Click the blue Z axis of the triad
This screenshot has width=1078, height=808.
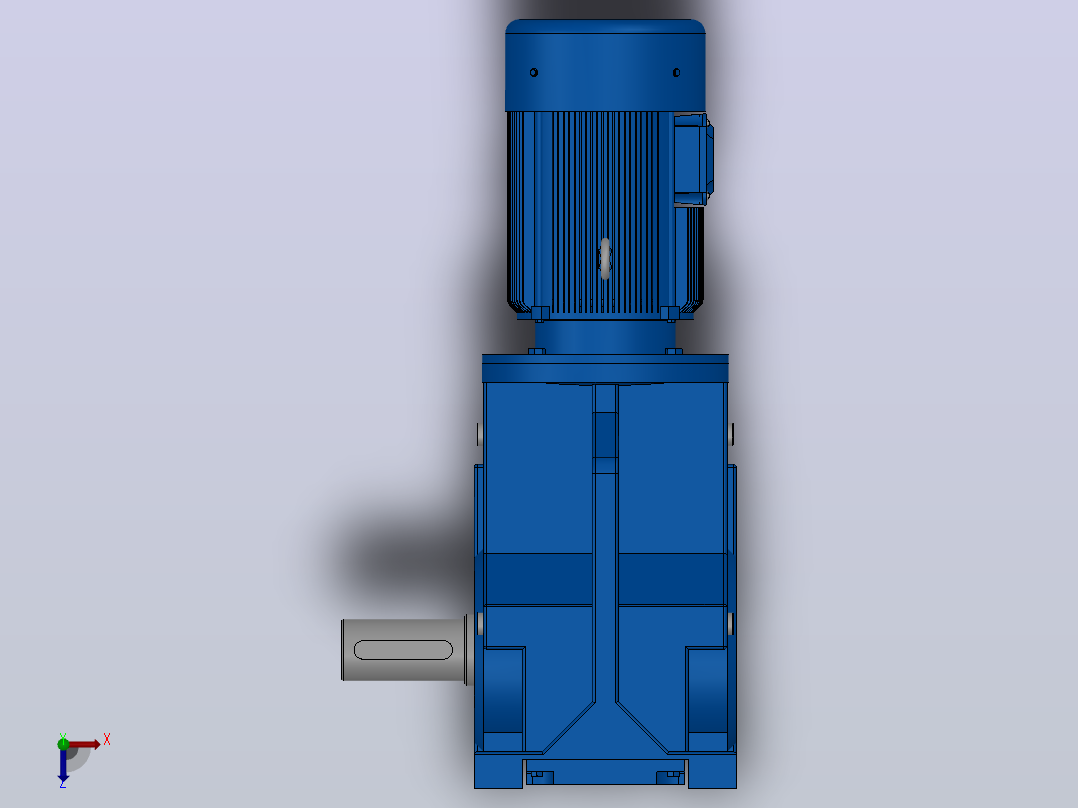63,765
